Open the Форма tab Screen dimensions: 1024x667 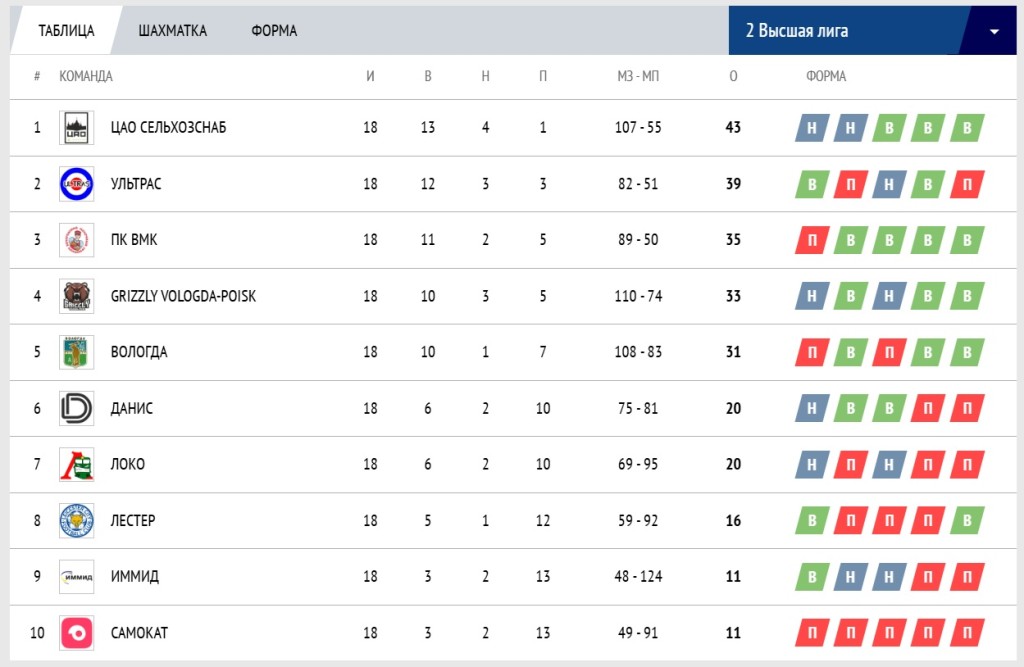[x=274, y=31]
